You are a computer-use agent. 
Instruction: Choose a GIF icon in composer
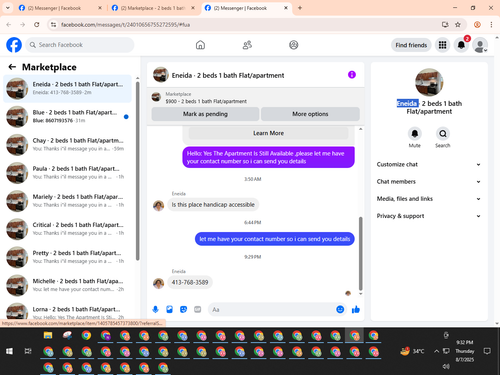click(x=198, y=309)
